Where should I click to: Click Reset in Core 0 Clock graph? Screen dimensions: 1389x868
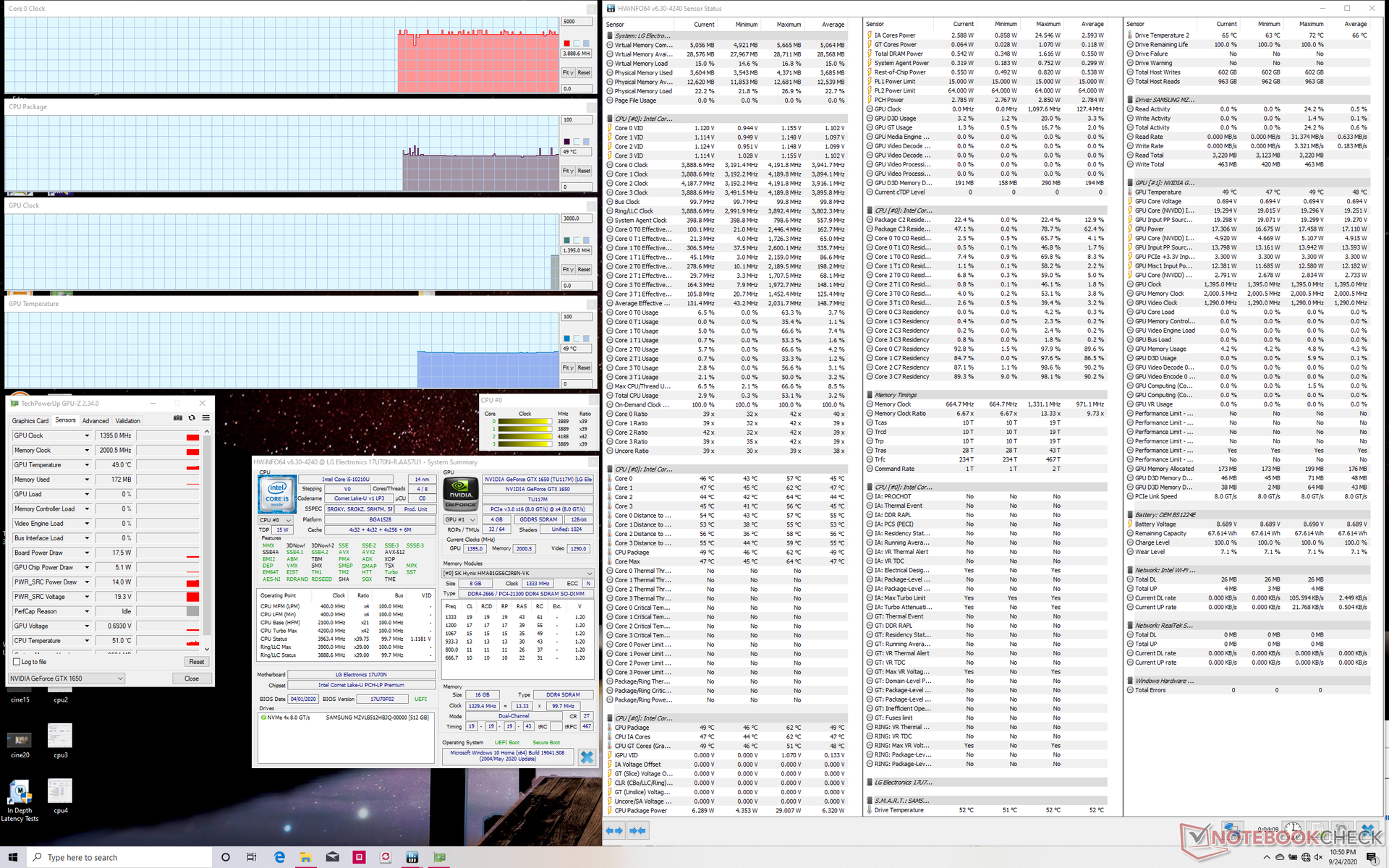coord(584,72)
